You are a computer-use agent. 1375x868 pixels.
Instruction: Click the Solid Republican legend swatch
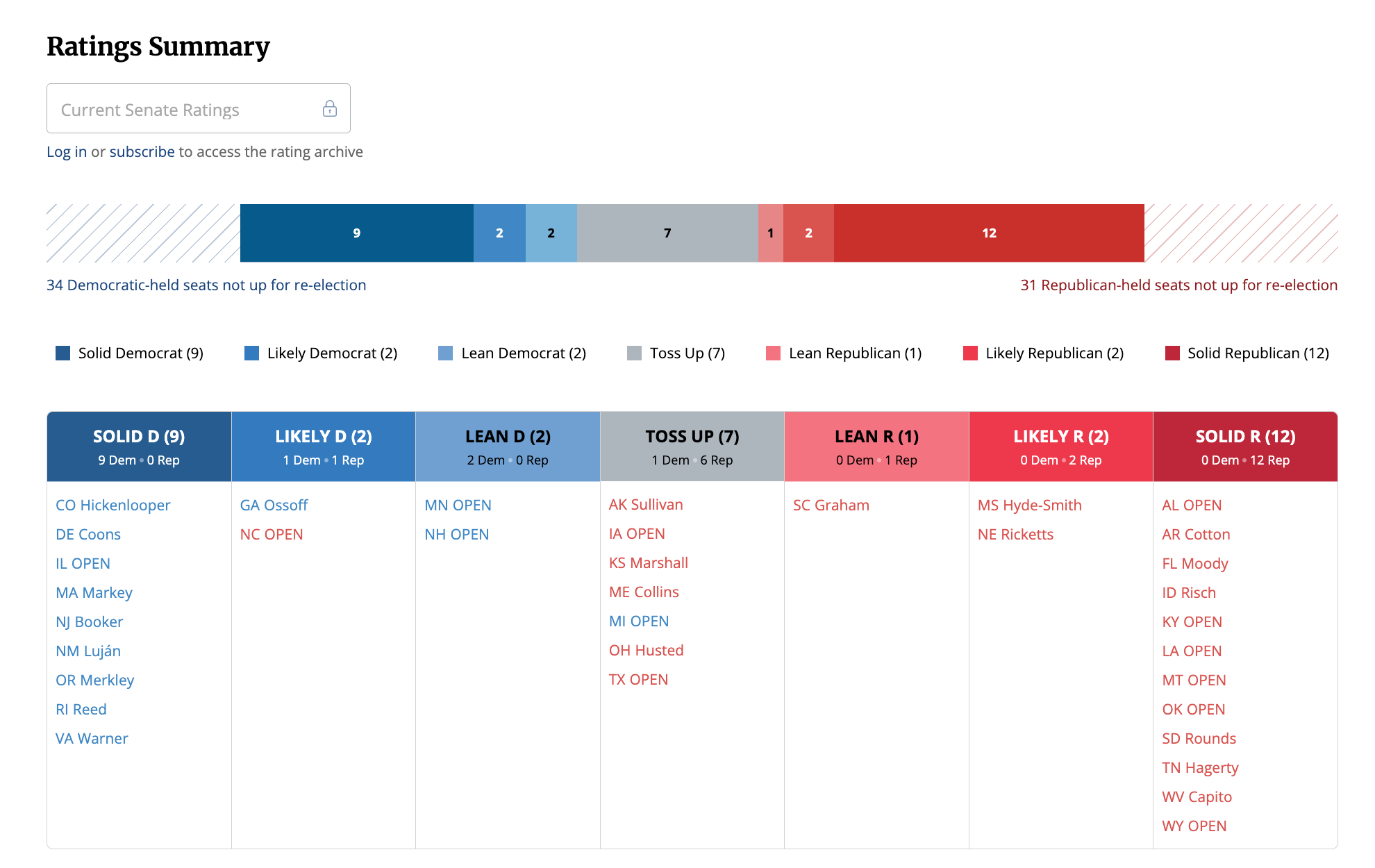pos(1172,353)
